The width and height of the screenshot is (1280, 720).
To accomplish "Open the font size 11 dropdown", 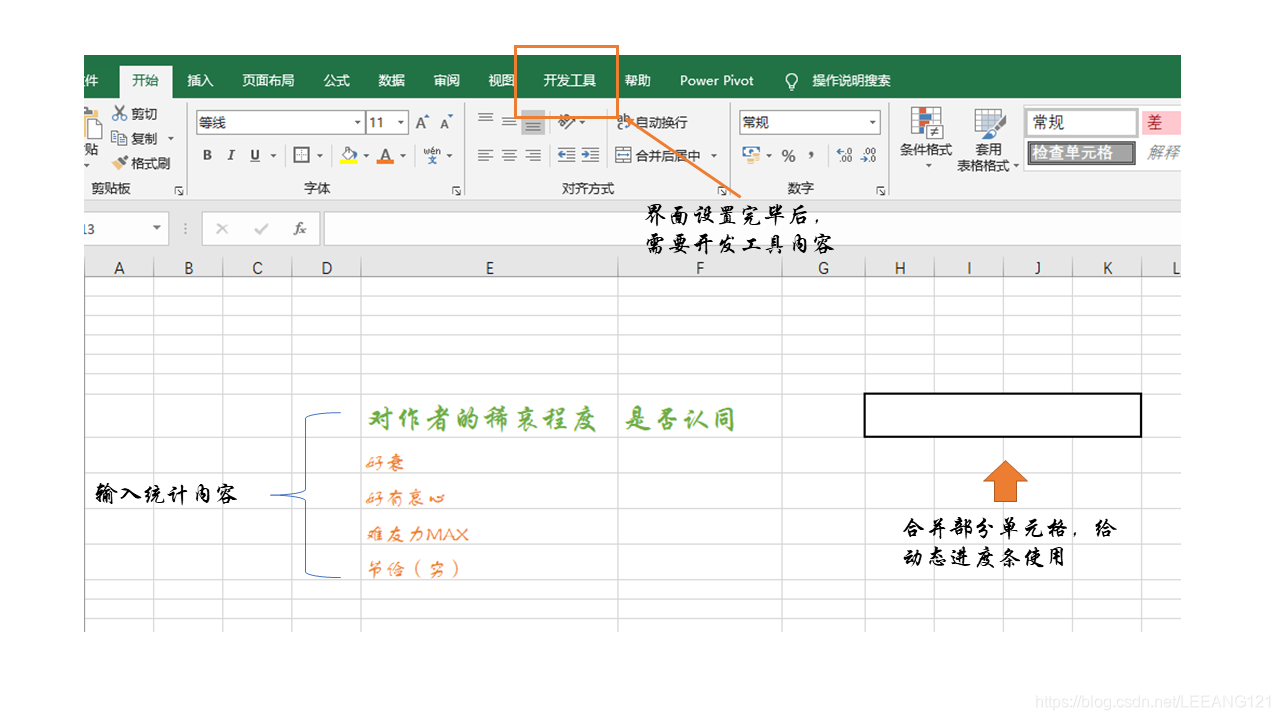I will click(x=401, y=123).
